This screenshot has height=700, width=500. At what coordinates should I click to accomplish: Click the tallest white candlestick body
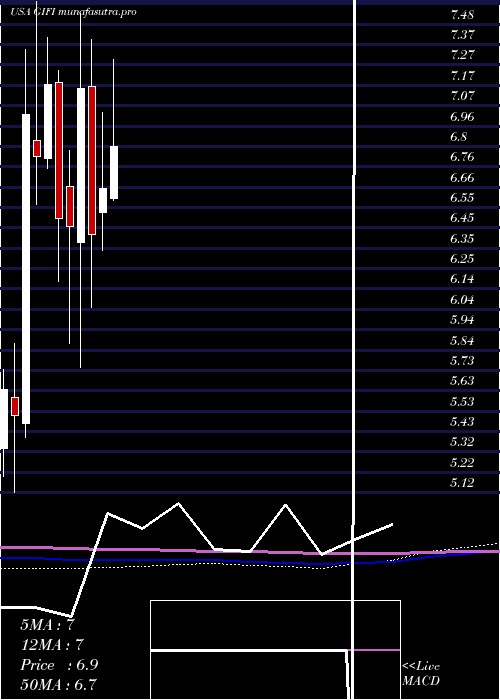tap(26, 269)
